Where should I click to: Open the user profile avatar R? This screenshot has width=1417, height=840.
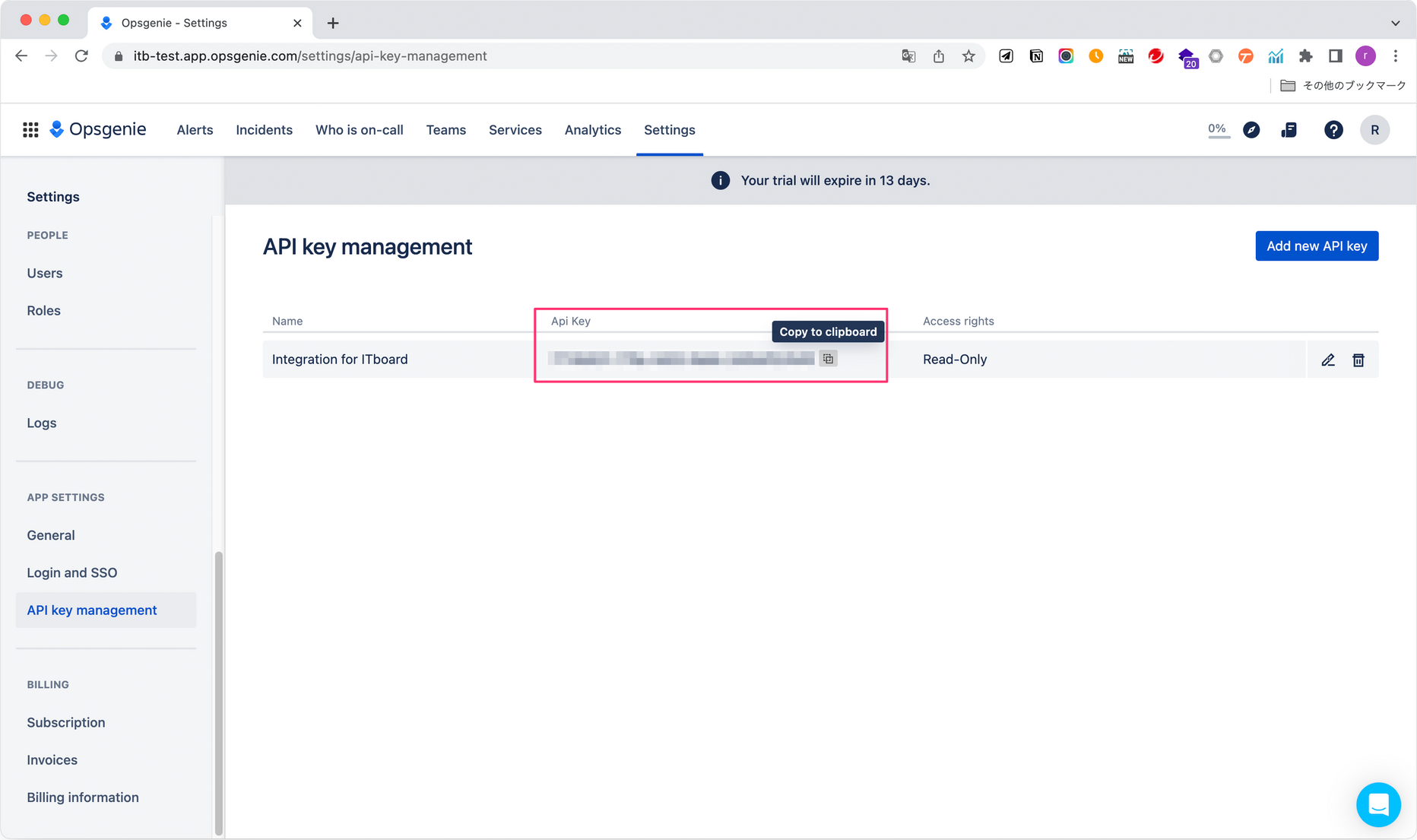1374,130
